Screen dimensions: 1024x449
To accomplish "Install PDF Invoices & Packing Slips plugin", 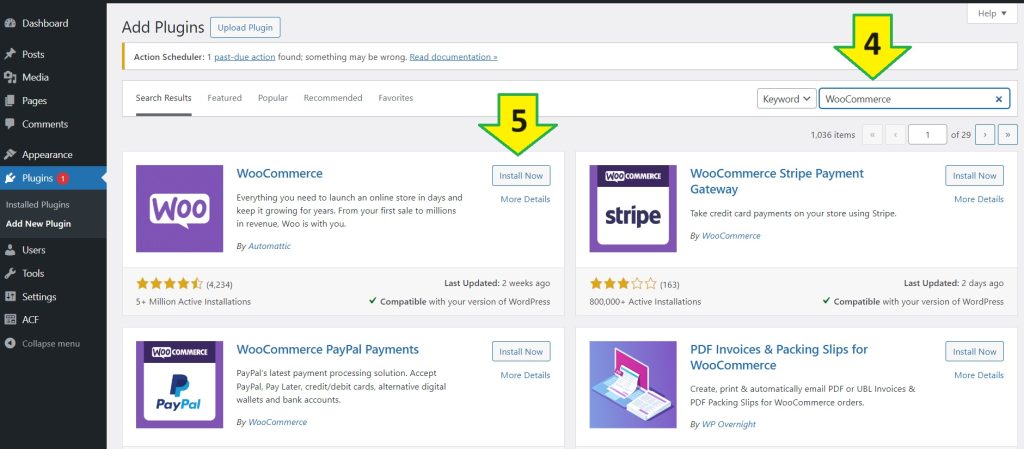I will pyautogui.click(x=974, y=351).
